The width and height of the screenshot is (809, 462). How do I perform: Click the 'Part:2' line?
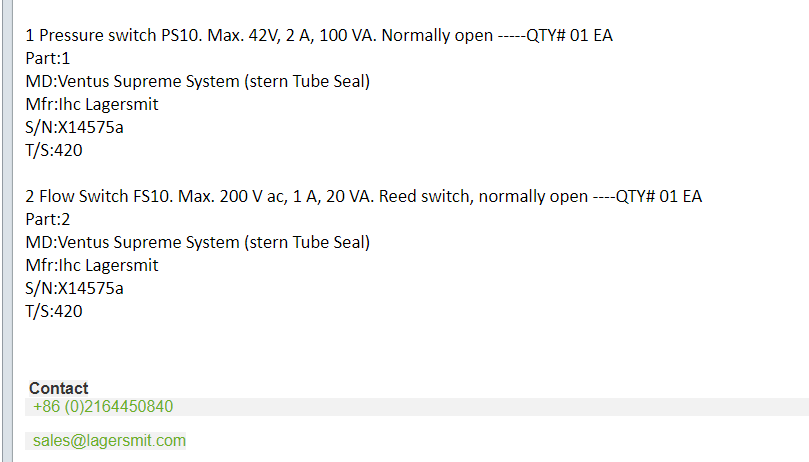(x=48, y=219)
